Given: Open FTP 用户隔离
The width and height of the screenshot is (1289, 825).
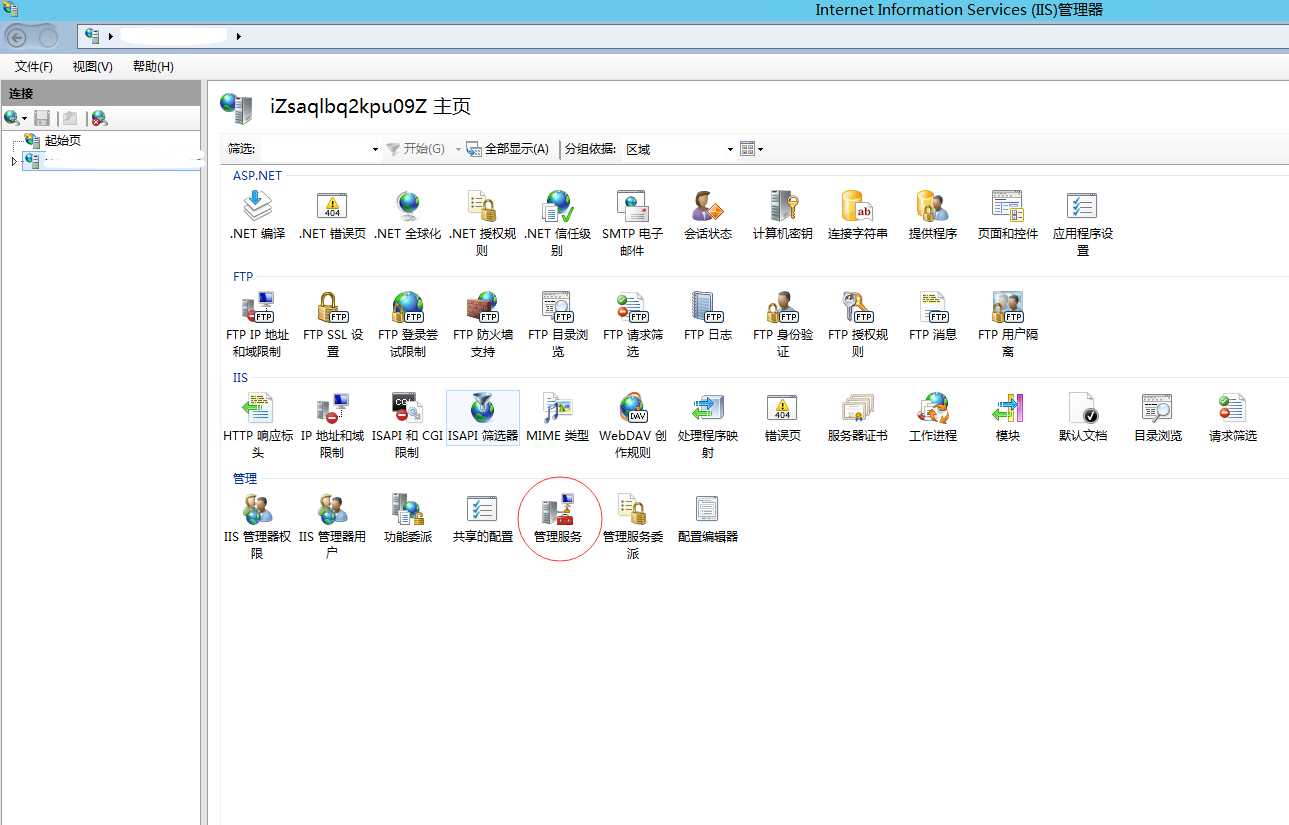Looking at the screenshot, I should [x=1008, y=325].
